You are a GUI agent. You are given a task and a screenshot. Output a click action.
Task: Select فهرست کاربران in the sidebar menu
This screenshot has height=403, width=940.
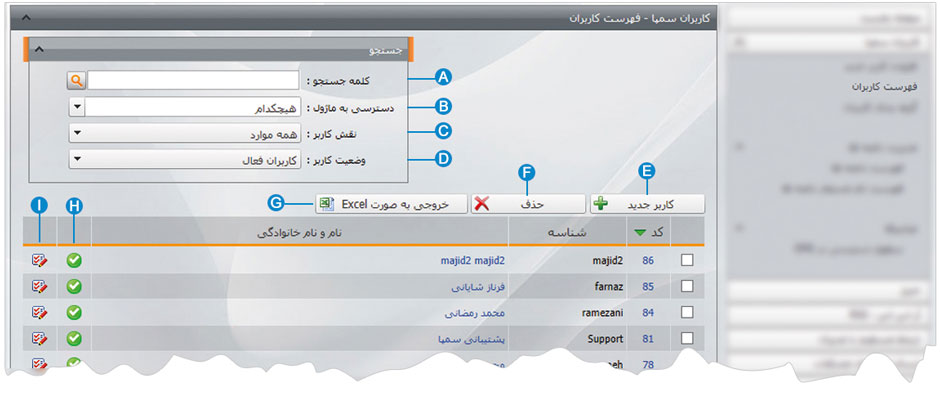tap(850, 87)
